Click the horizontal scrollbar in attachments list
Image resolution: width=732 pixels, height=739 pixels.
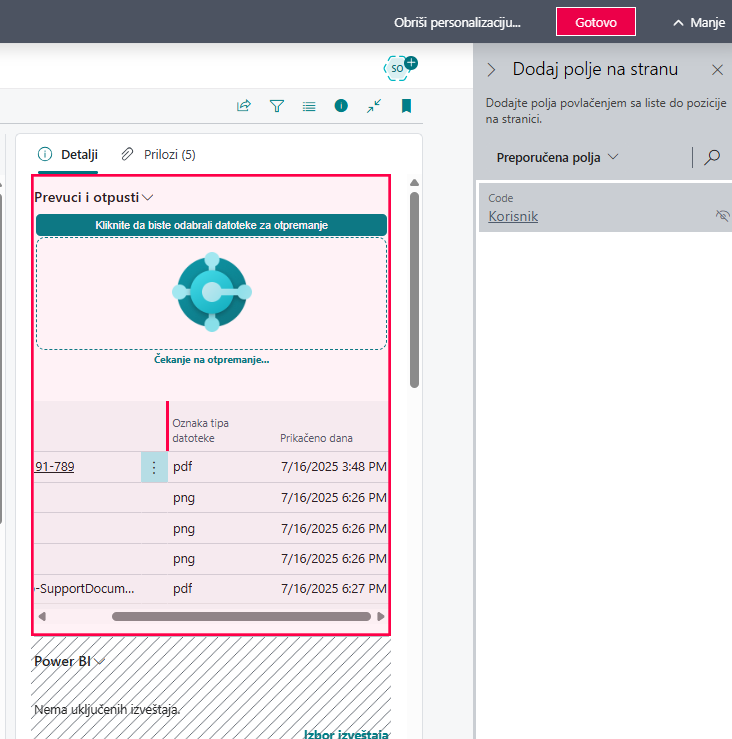coord(241,617)
